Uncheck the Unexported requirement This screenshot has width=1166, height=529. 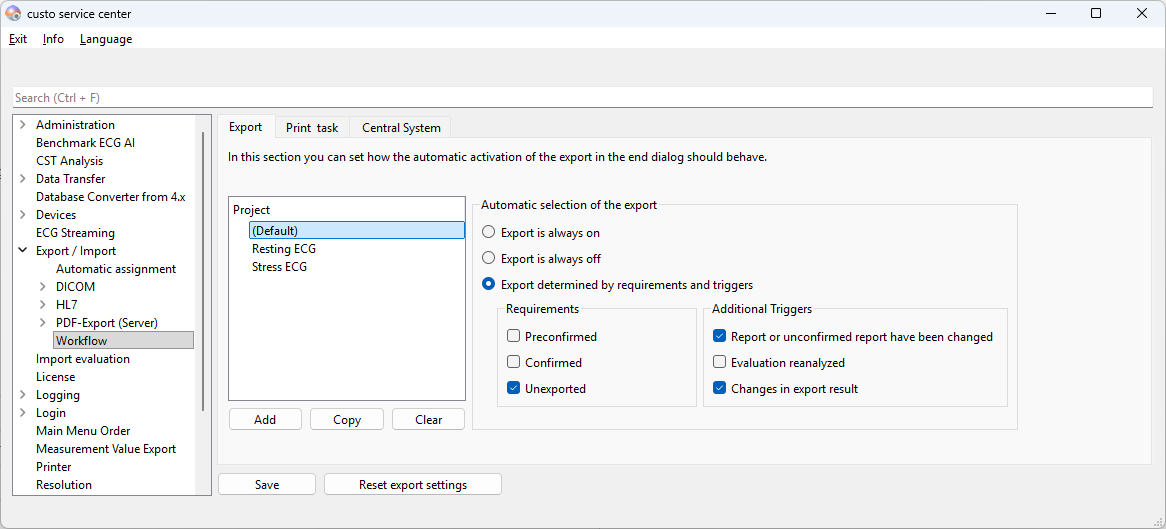(x=514, y=389)
